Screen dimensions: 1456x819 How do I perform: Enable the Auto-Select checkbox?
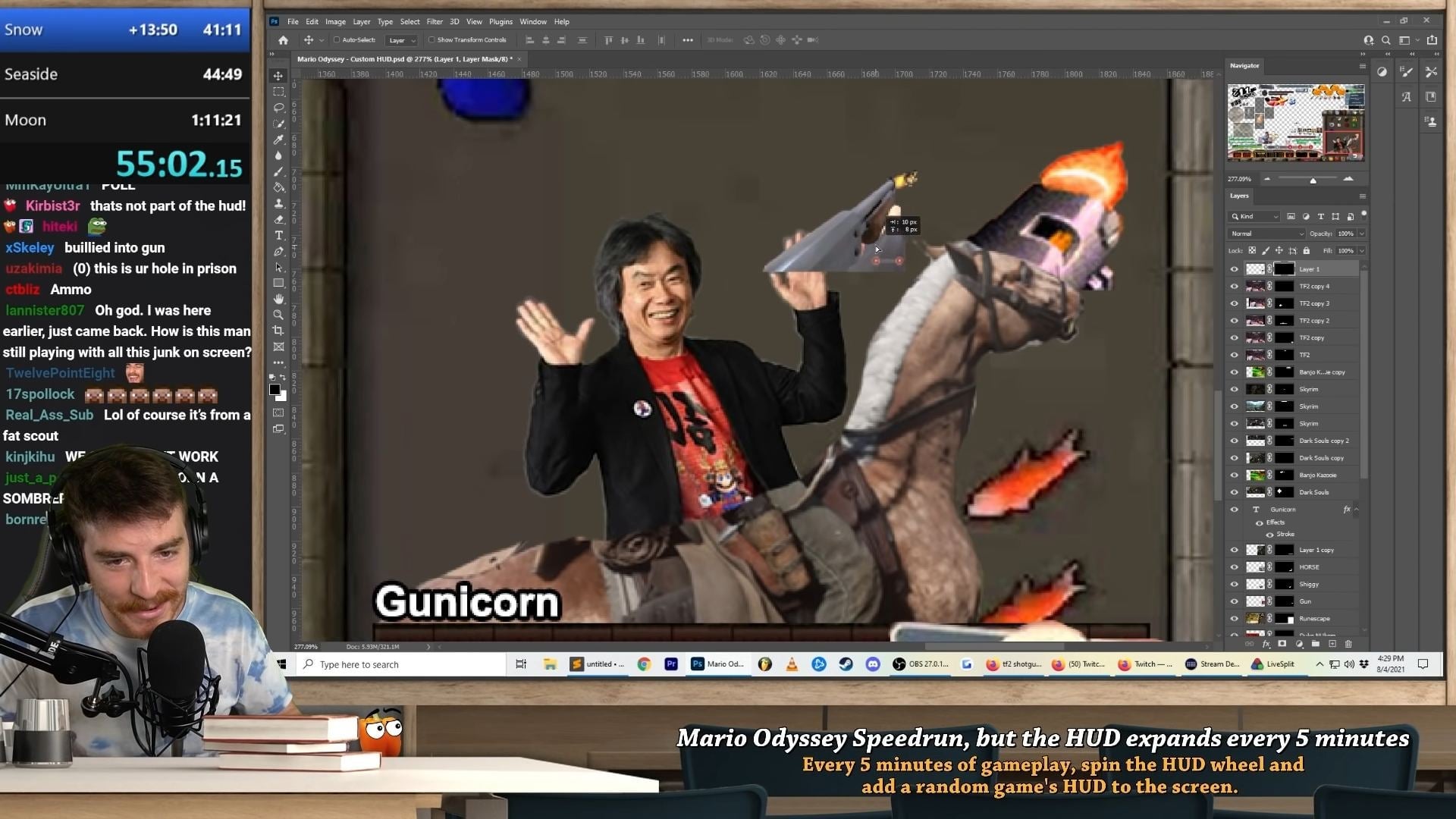(x=337, y=39)
